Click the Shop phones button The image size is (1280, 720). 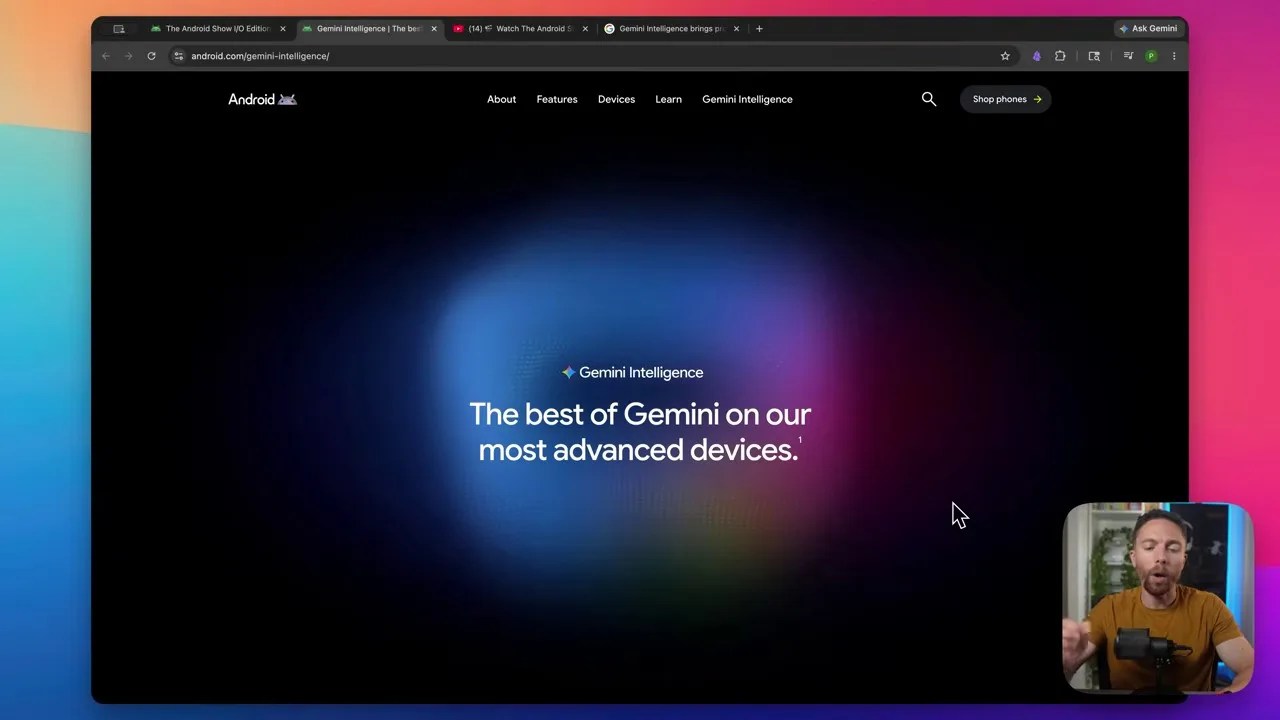pyautogui.click(x=1006, y=99)
